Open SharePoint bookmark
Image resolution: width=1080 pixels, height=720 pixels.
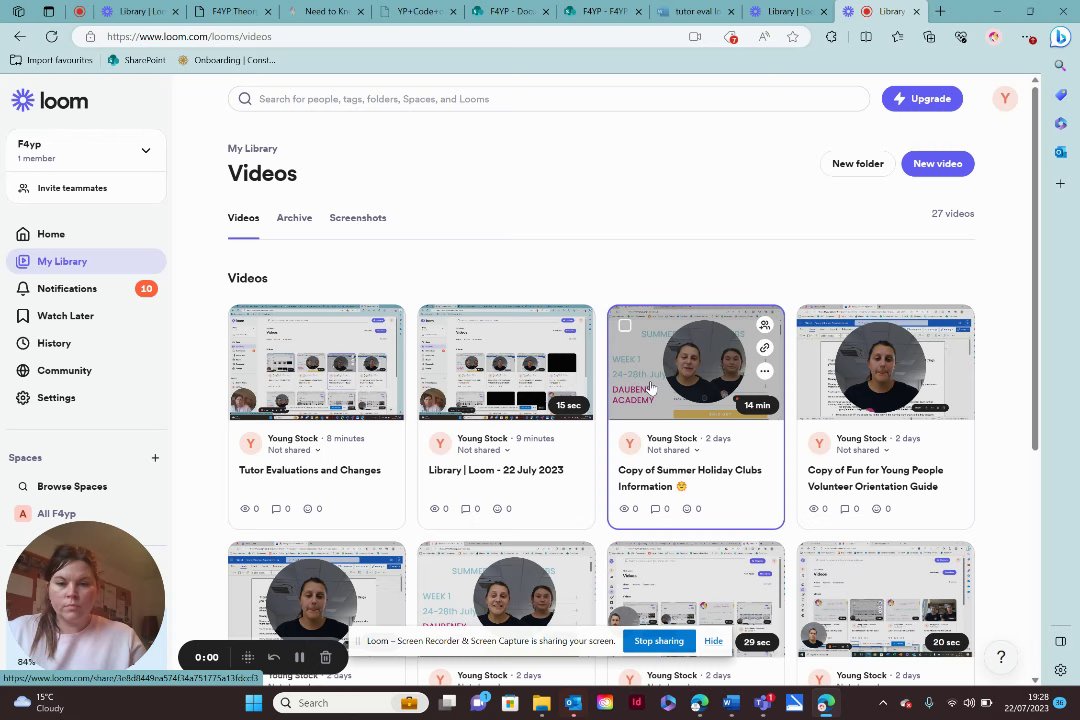[136, 60]
